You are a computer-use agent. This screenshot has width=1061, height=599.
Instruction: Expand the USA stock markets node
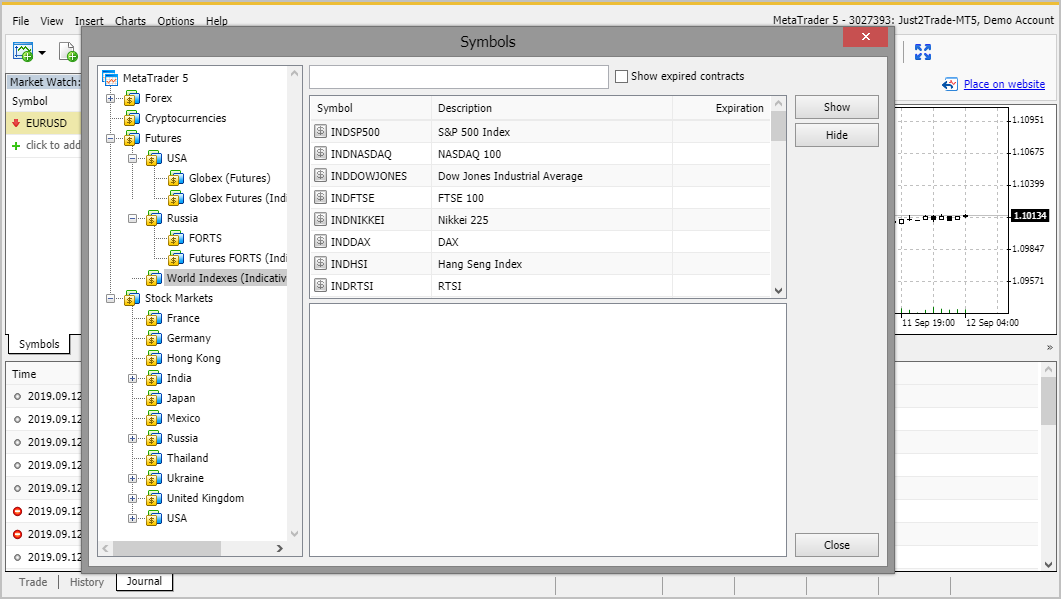tap(133, 518)
